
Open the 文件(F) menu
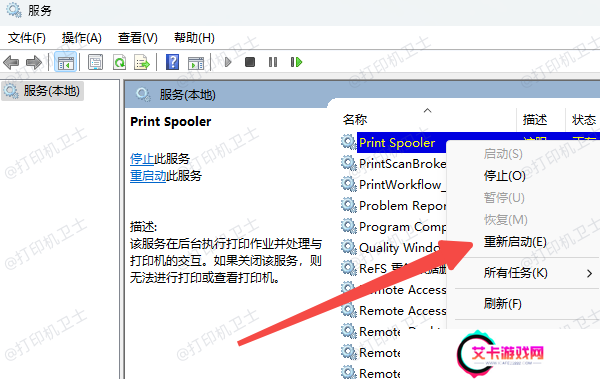point(27,38)
